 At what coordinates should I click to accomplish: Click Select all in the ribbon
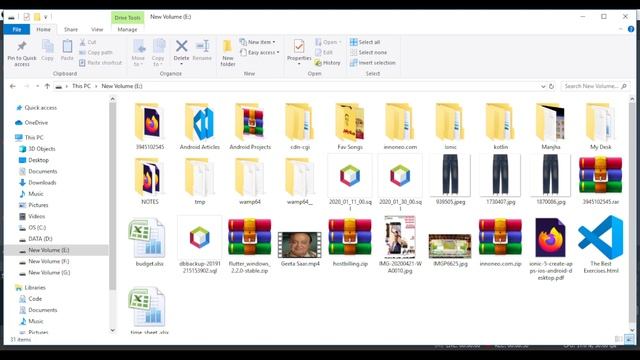click(365, 42)
